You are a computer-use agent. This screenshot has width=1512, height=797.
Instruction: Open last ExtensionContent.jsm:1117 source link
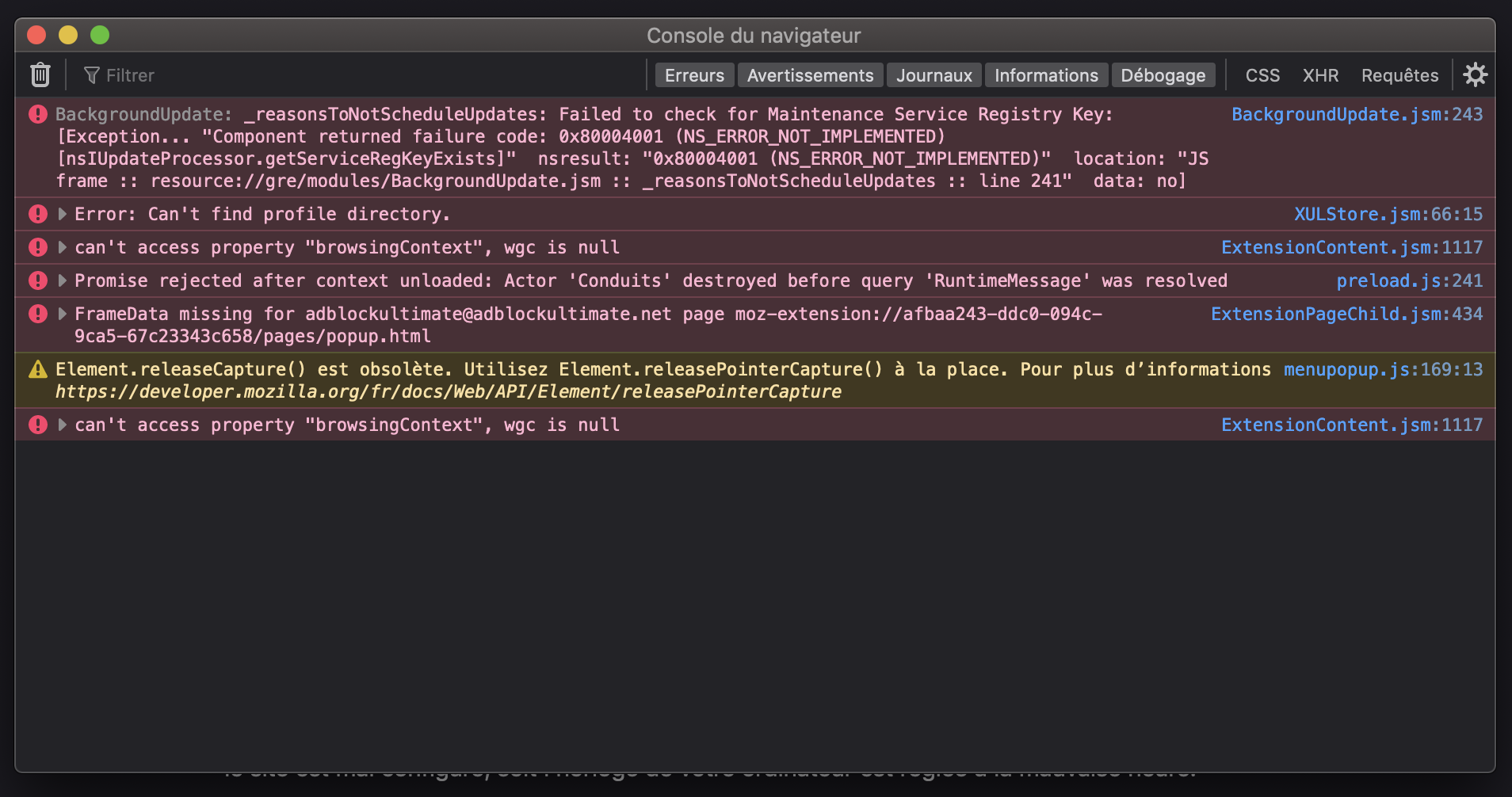click(x=1352, y=425)
